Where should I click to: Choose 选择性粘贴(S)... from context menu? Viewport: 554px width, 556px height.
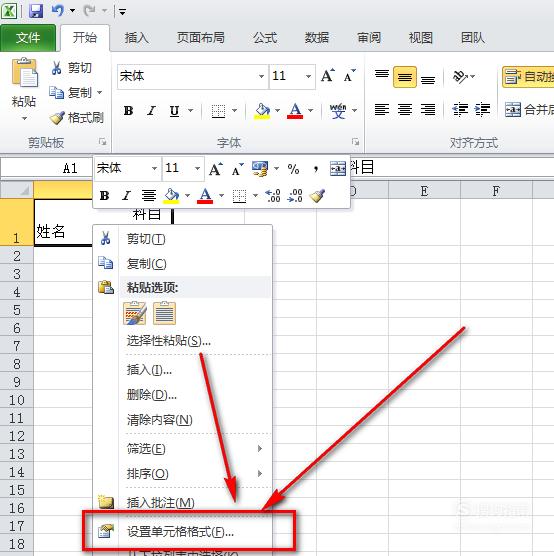pyautogui.click(x=182, y=341)
